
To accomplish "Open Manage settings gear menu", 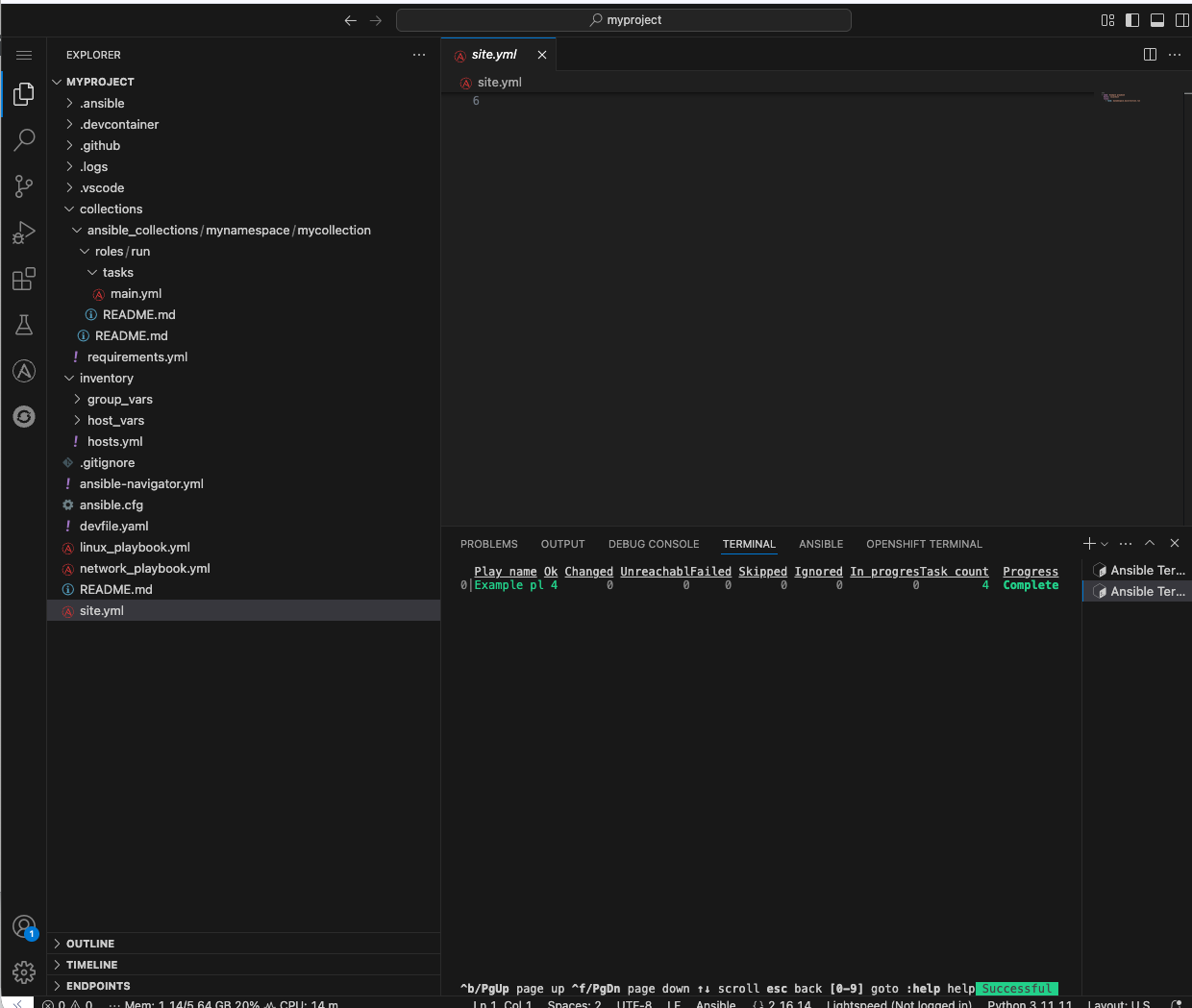I will click(24, 972).
